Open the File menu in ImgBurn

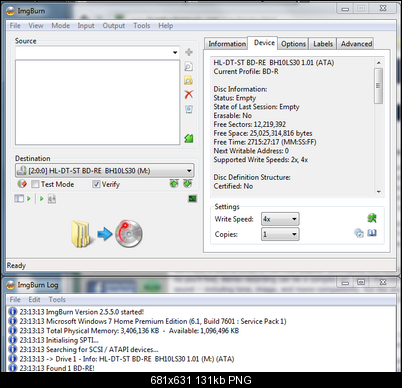[15, 26]
